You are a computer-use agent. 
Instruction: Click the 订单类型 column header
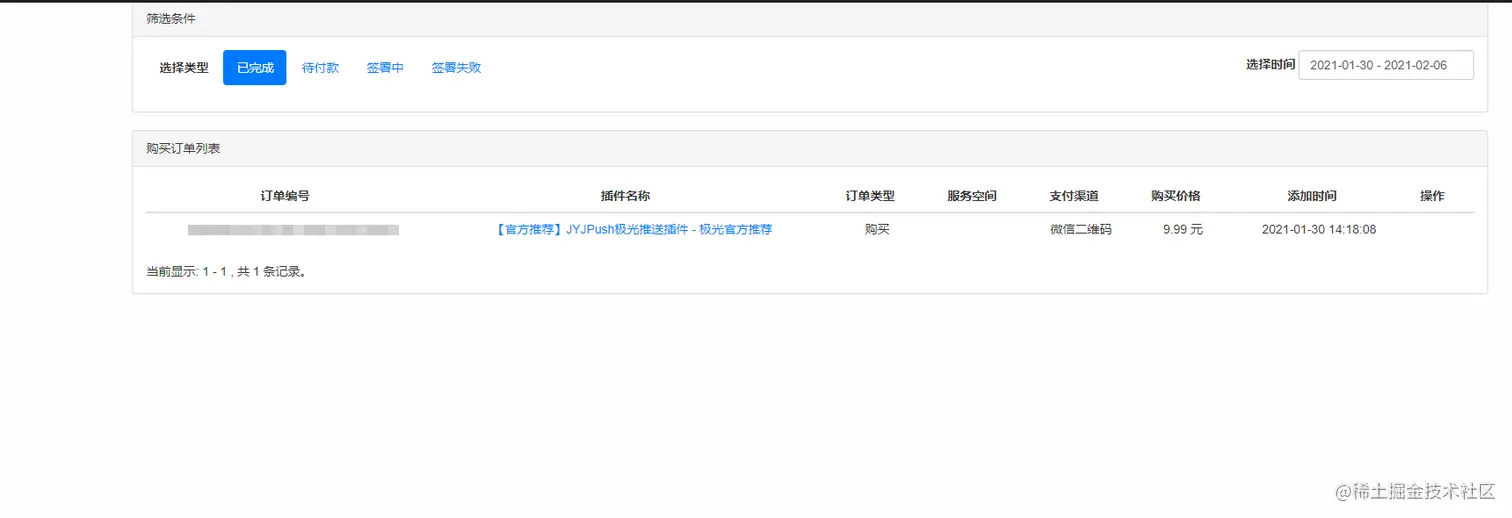tap(870, 196)
